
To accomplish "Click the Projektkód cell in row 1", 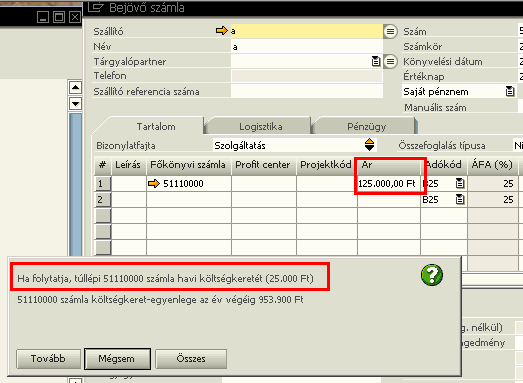I will coord(327,183).
